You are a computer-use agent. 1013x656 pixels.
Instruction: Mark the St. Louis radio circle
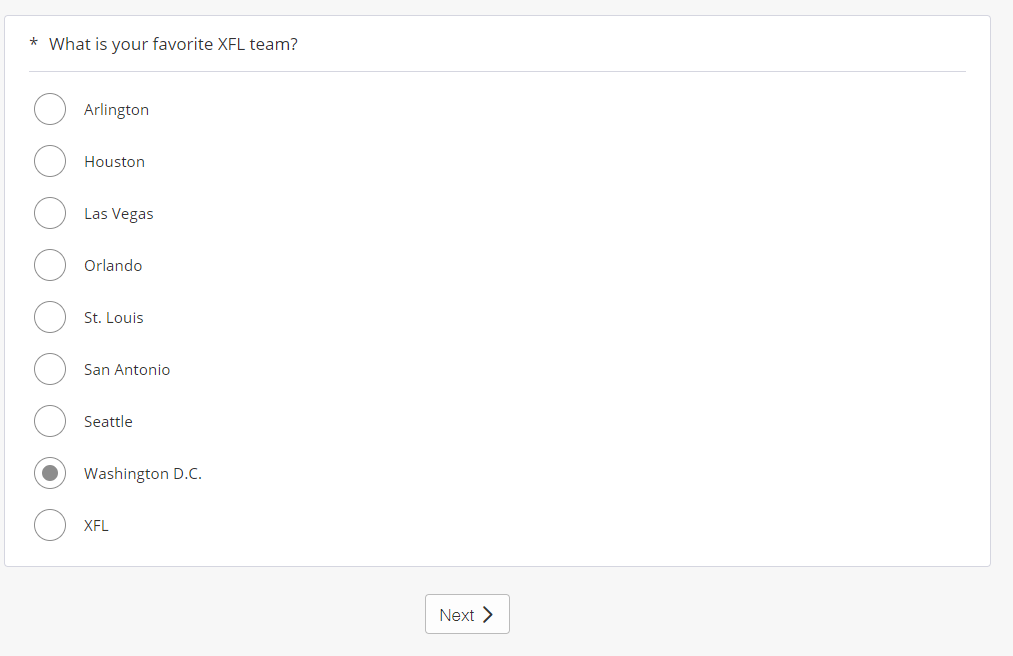[50, 317]
